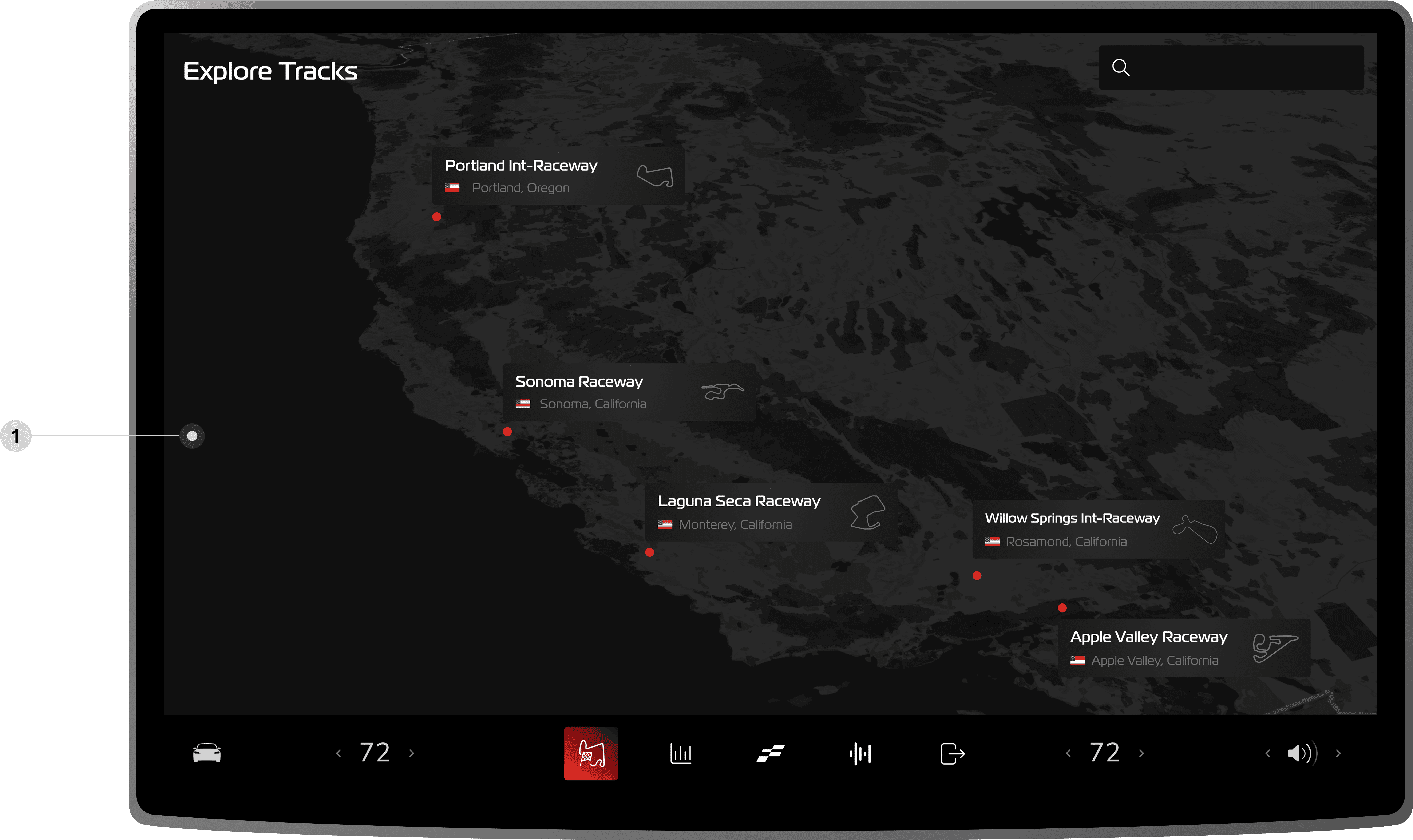1413x840 pixels.
Task: Click the US flag beside Portland, Oregon
Action: [452, 187]
